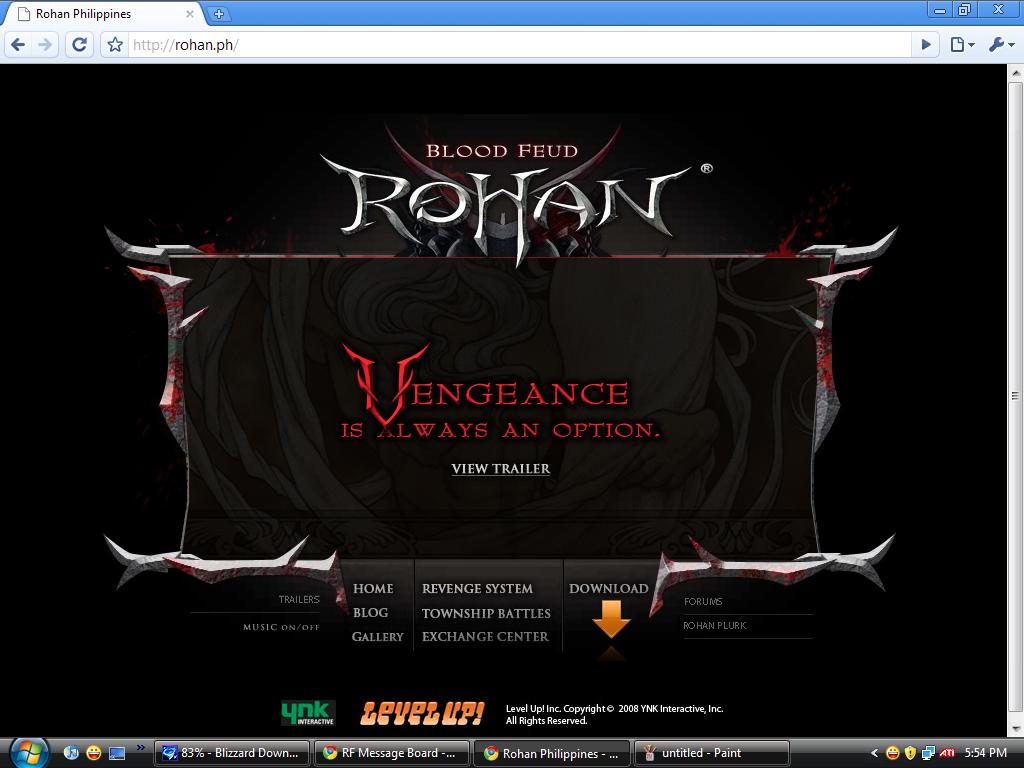Image resolution: width=1024 pixels, height=768 pixels.
Task: Go to the HOME page
Action: click(x=373, y=588)
